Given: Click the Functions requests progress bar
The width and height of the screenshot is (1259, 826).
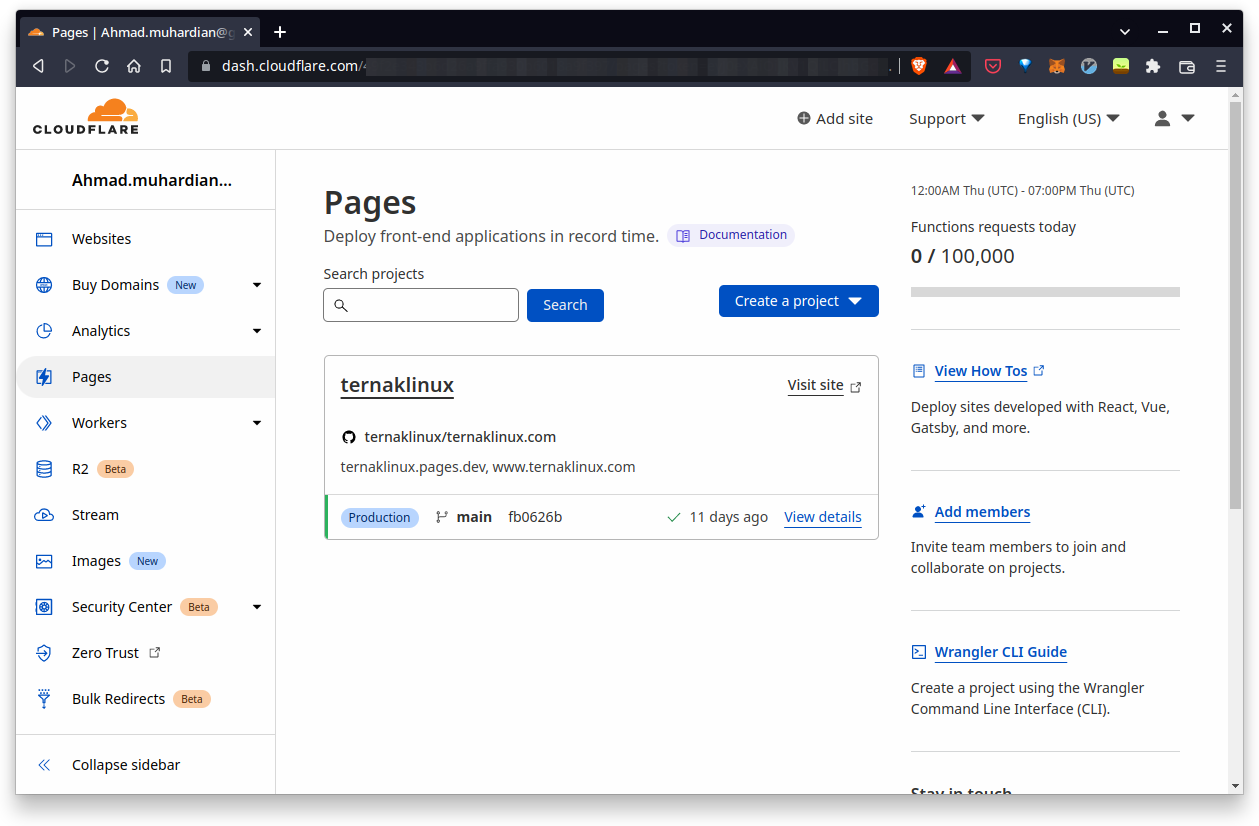Looking at the screenshot, I should [1044, 291].
